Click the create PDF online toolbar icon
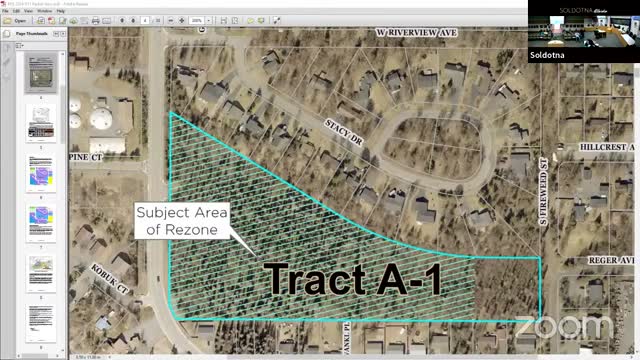The height and width of the screenshot is (360, 640). (x=41, y=20)
